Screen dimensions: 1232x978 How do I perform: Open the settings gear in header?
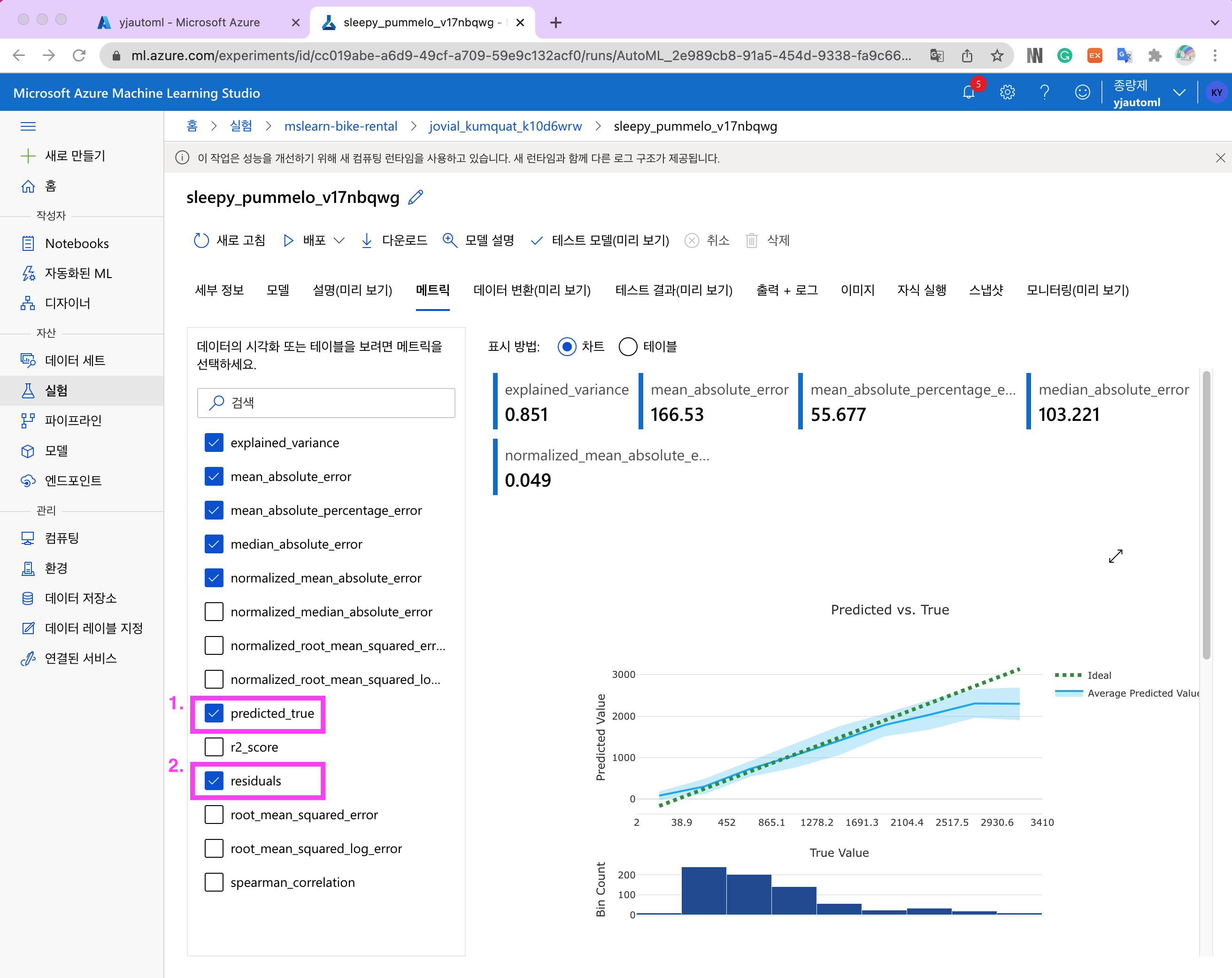[x=1007, y=93]
